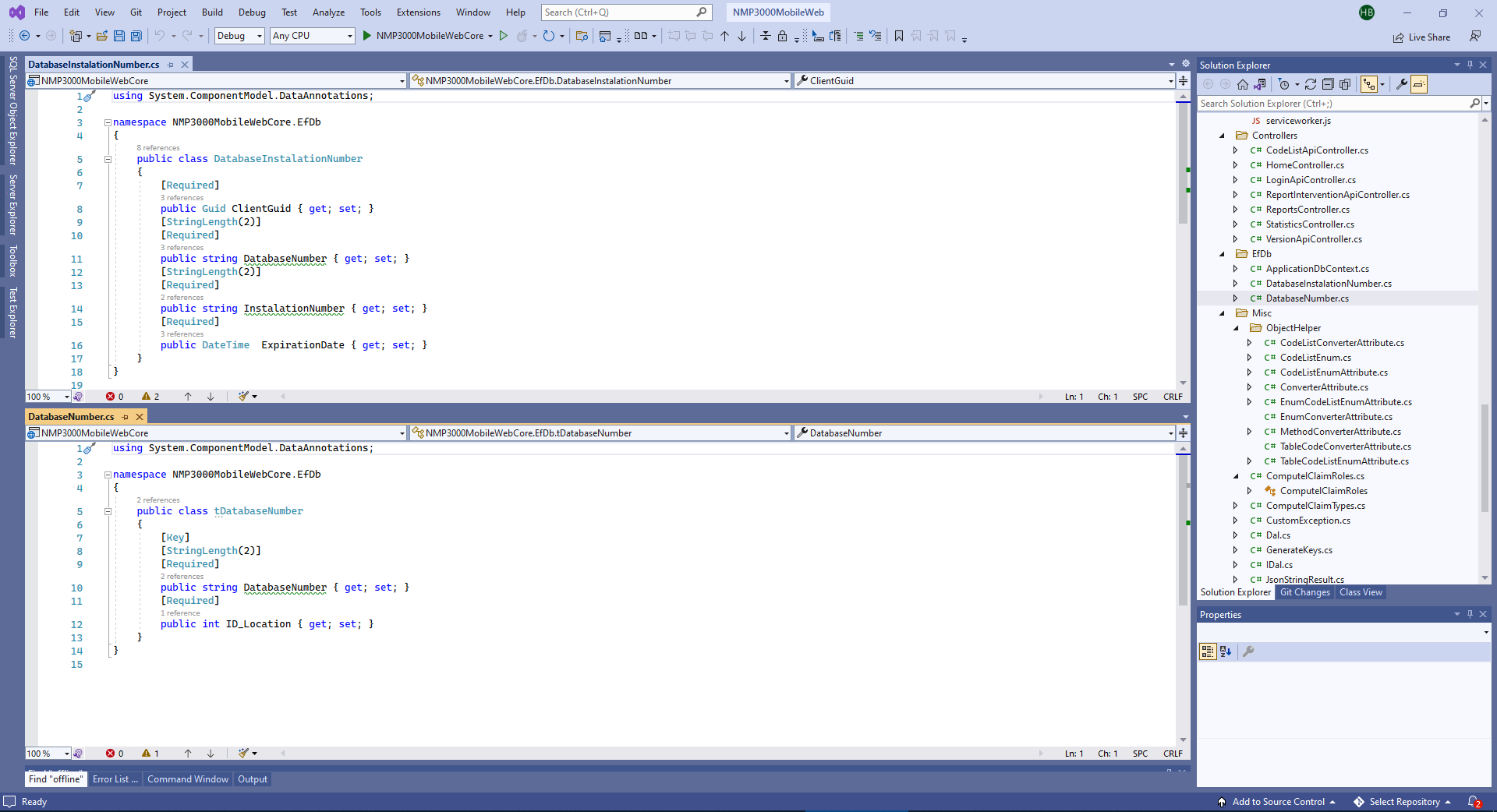Start debugging NMP3000MobileWebCore with green play
1497x812 pixels.
click(x=366, y=36)
